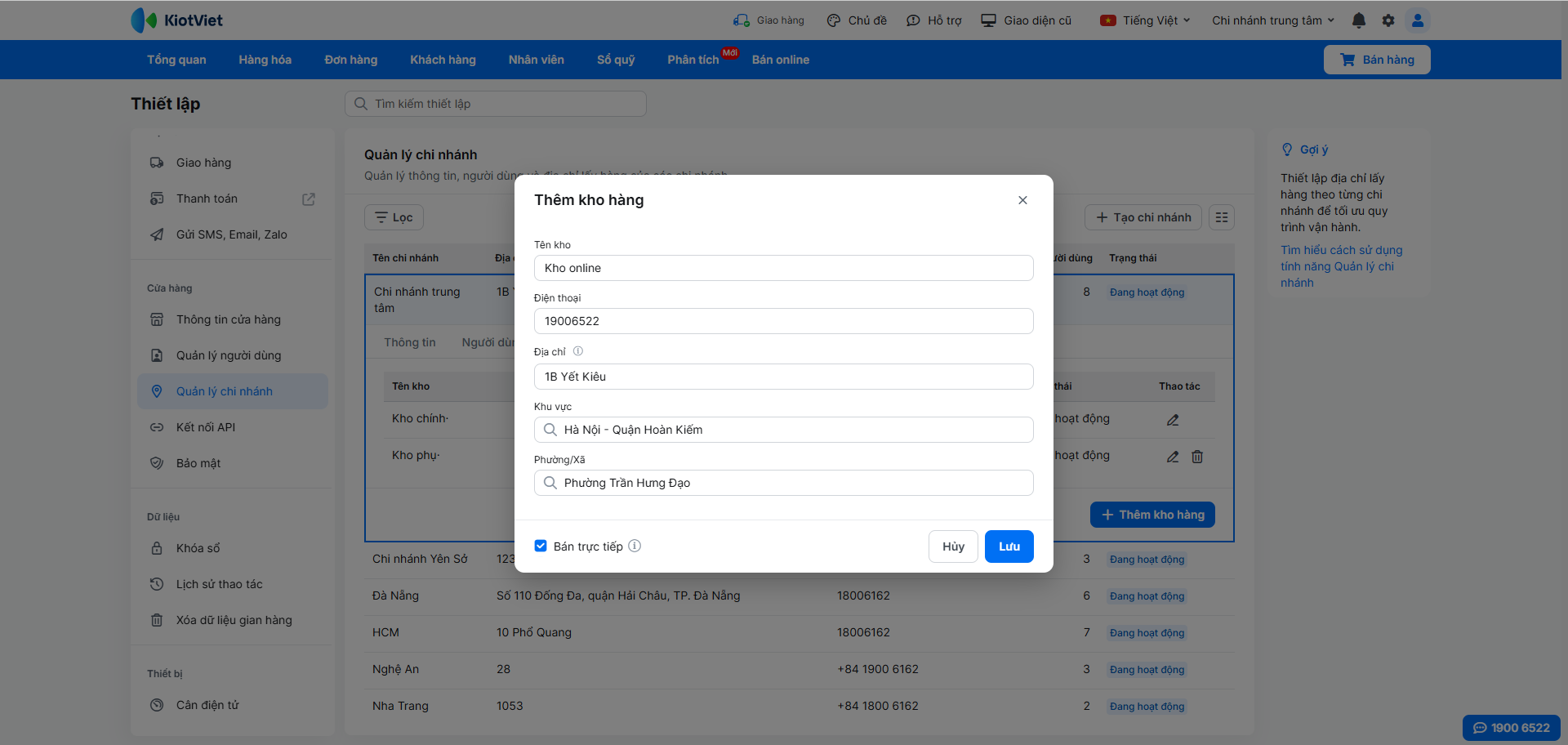Open Thanh toán settings in sidebar

pos(233,199)
